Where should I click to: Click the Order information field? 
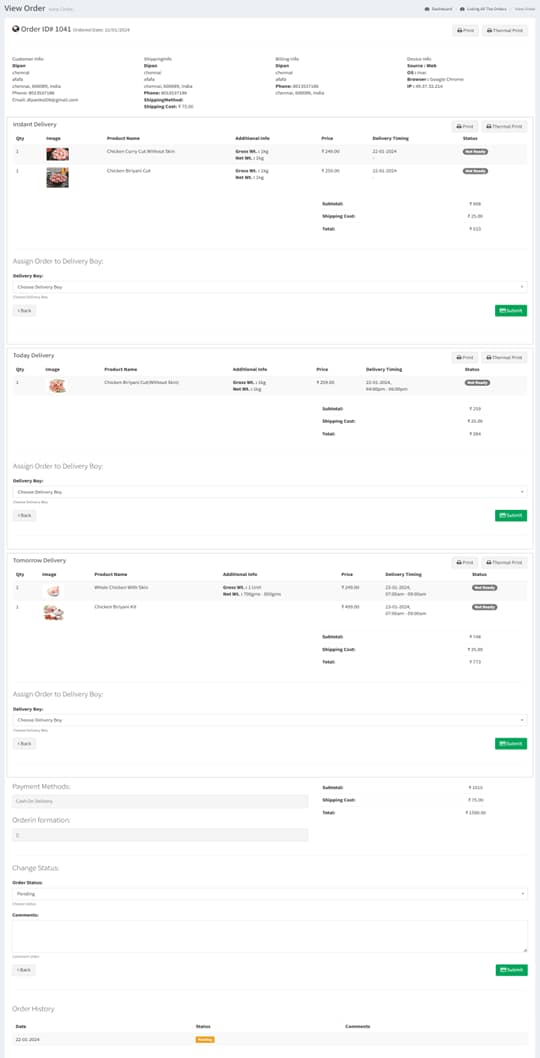pos(160,835)
